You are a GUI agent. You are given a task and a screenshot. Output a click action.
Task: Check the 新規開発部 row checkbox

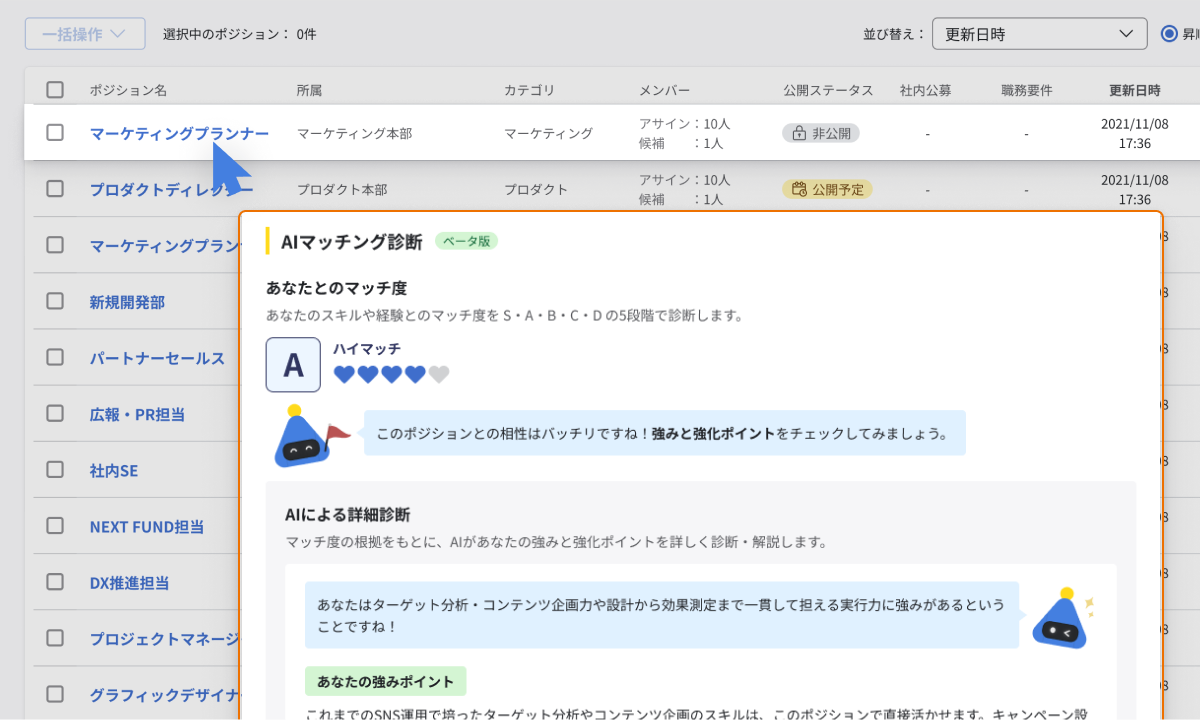coord(55,301)
